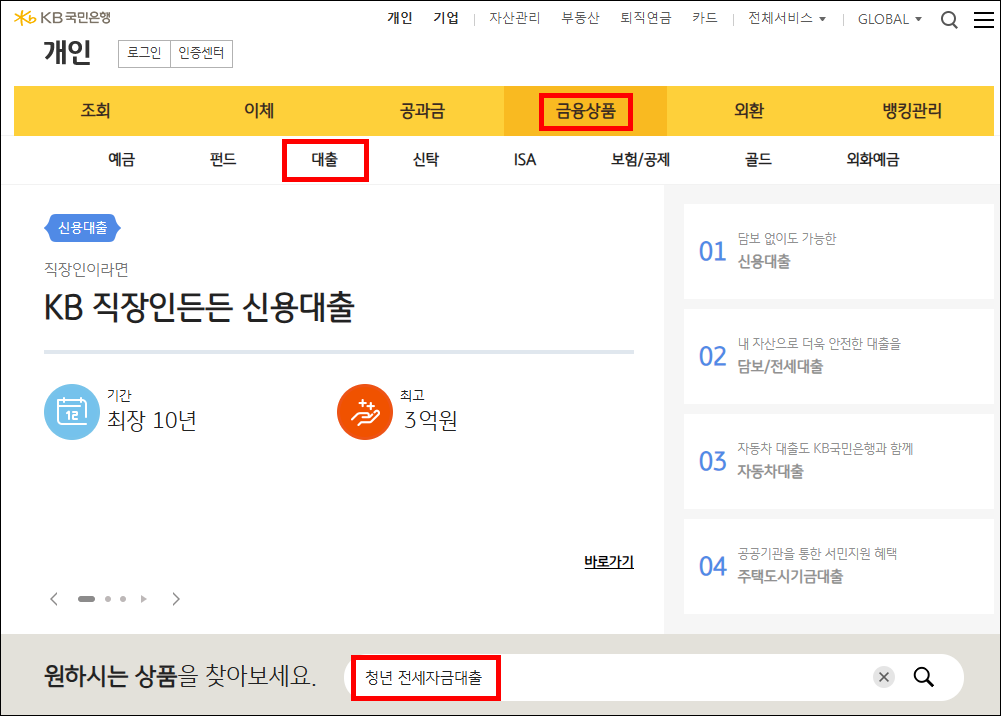1001x716 pixels.
Task: Go to 퇴직연금 section
Action: pyautogui.click(x=645, y=18)
